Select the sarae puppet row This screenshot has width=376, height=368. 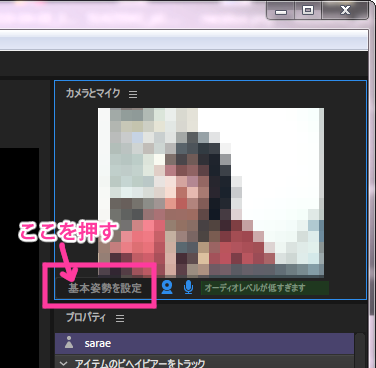click(204, 343)
